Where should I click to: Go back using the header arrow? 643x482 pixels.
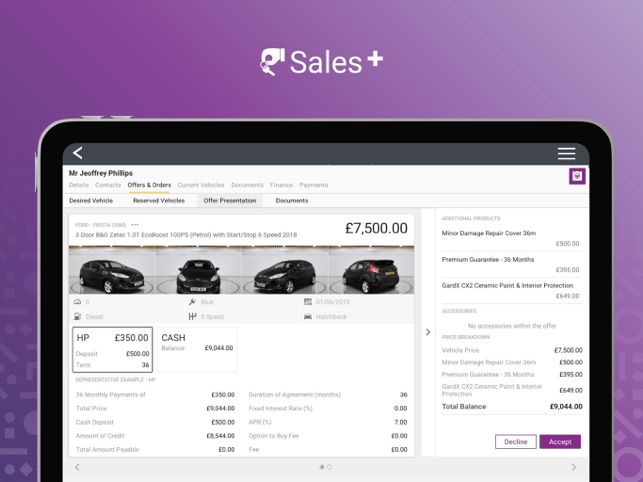[x=78, y=153]
